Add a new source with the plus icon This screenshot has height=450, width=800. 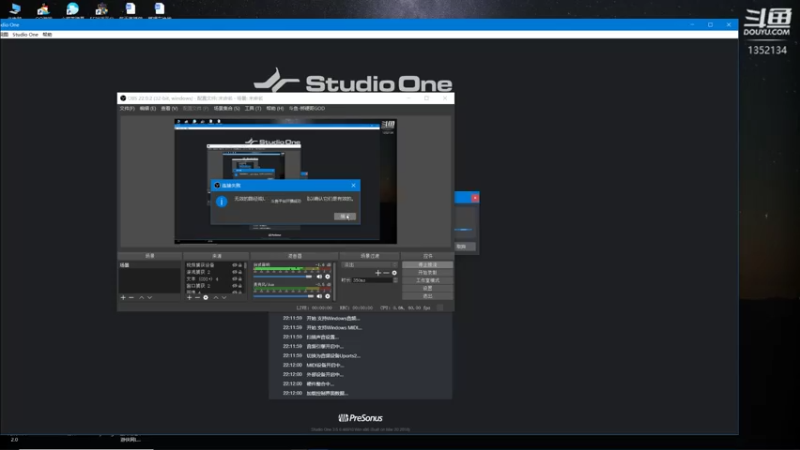point(189,297)
